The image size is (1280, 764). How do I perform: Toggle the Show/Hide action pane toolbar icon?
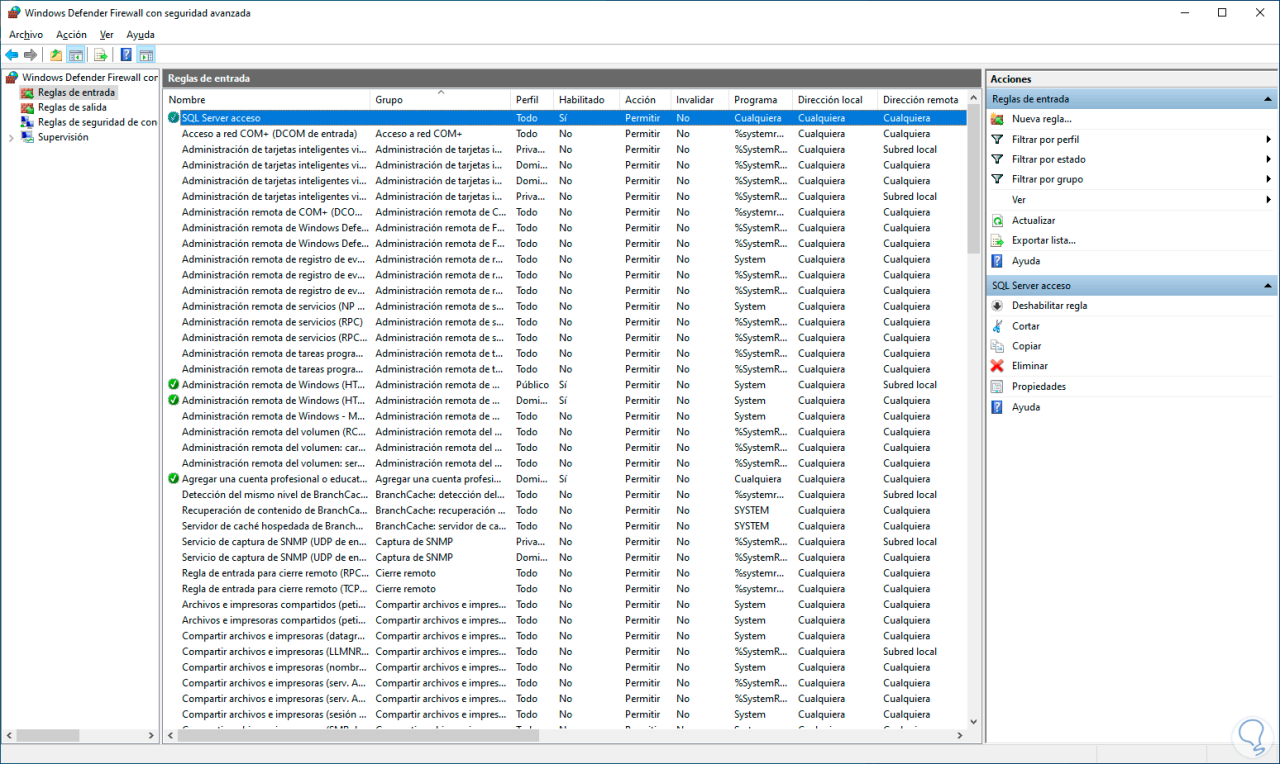[146, 55]
